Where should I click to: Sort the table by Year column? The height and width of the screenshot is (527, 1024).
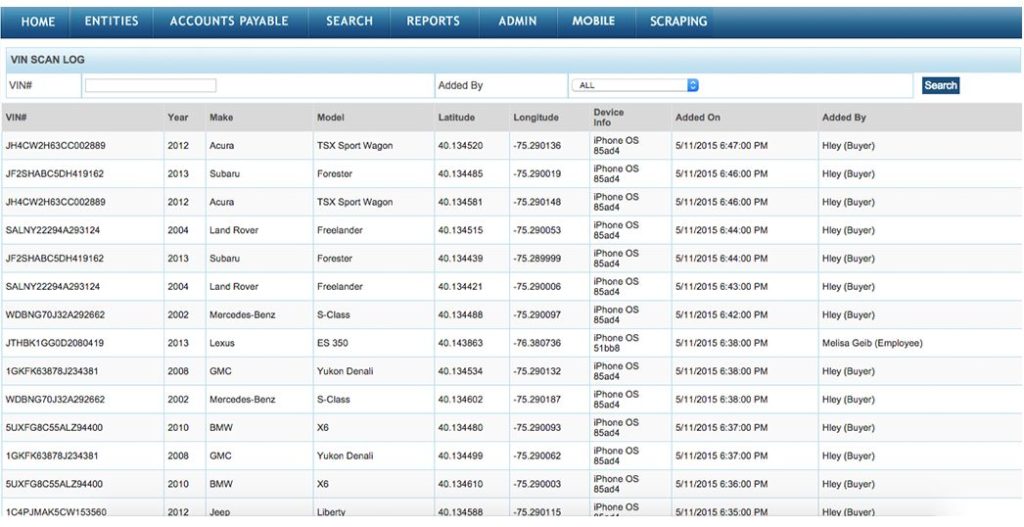tap(178, 118)
